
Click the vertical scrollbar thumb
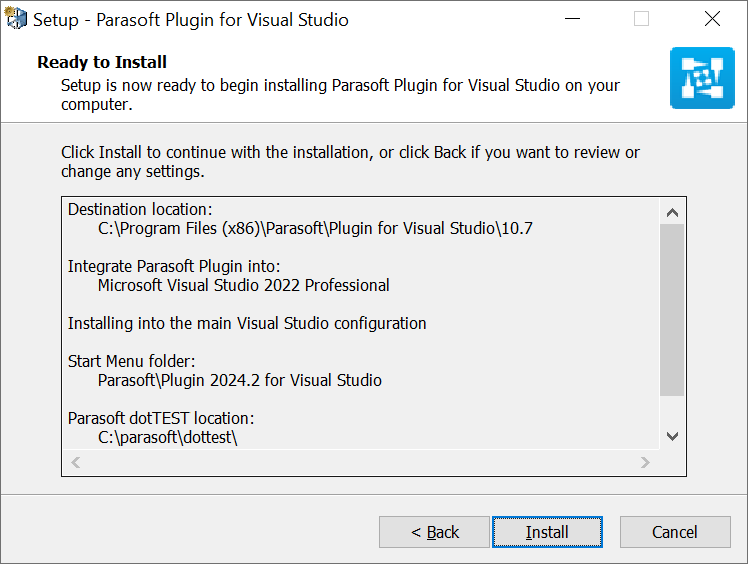point(672,310)
